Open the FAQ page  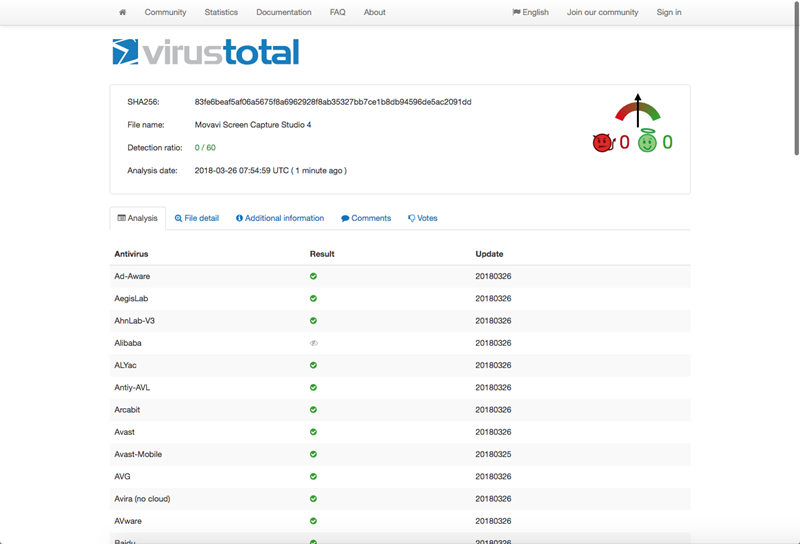tap(337, 12)
